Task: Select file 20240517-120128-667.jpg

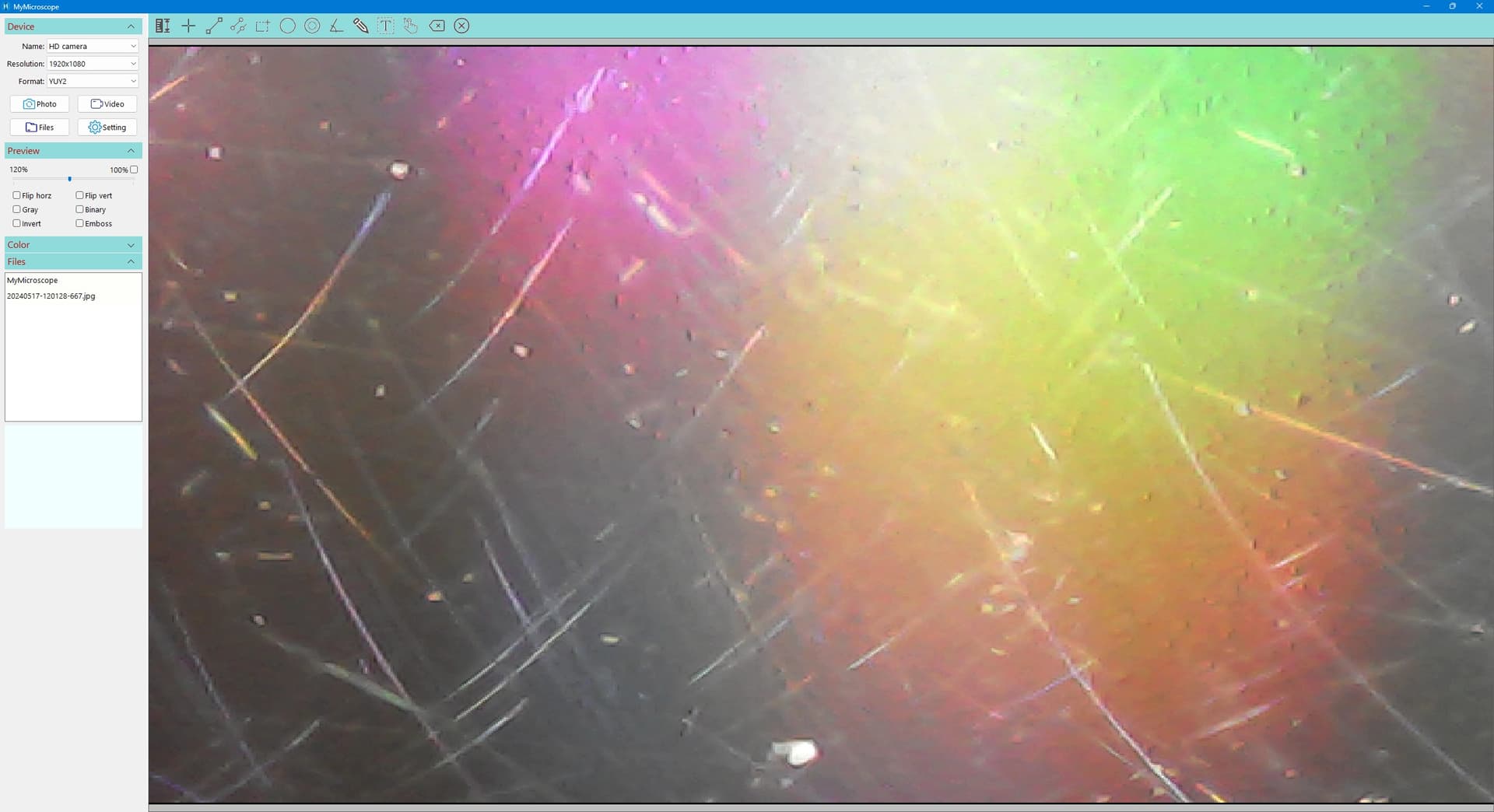Action: [51, 296]
